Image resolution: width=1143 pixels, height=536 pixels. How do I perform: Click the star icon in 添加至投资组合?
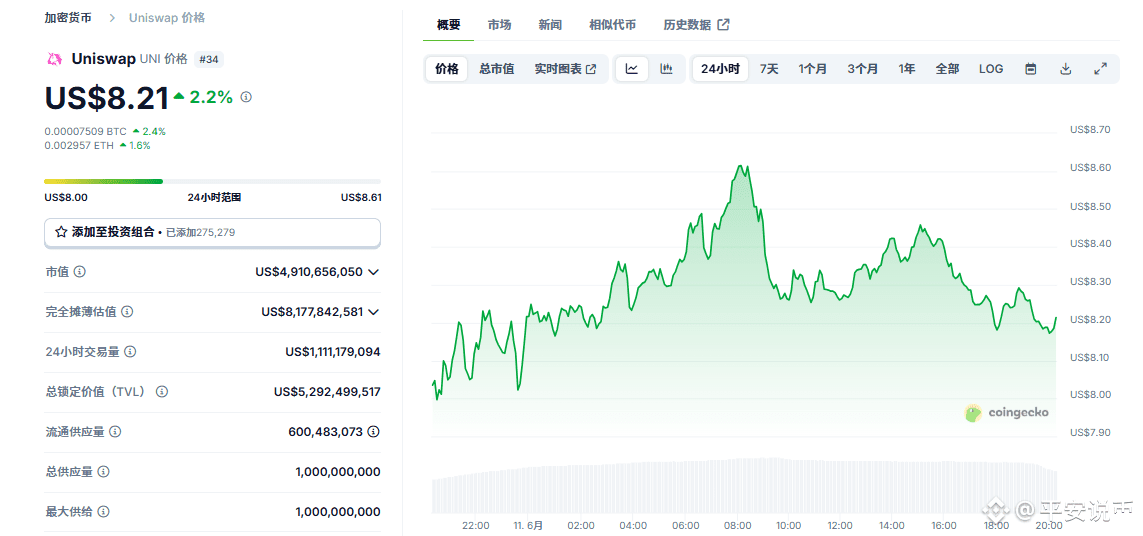pyautogui.click(x=61, y=233)
